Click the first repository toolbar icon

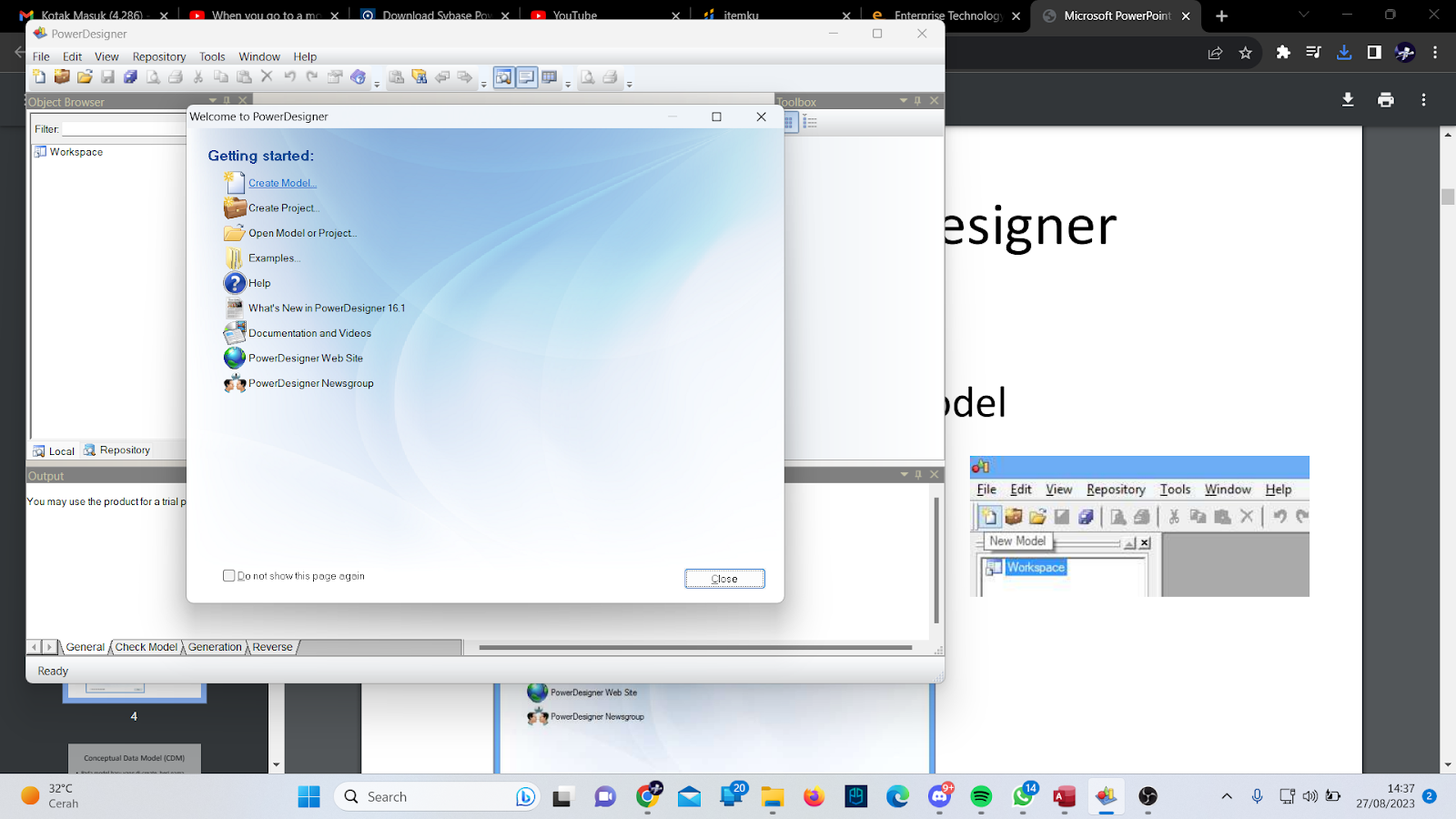[397, 77]
